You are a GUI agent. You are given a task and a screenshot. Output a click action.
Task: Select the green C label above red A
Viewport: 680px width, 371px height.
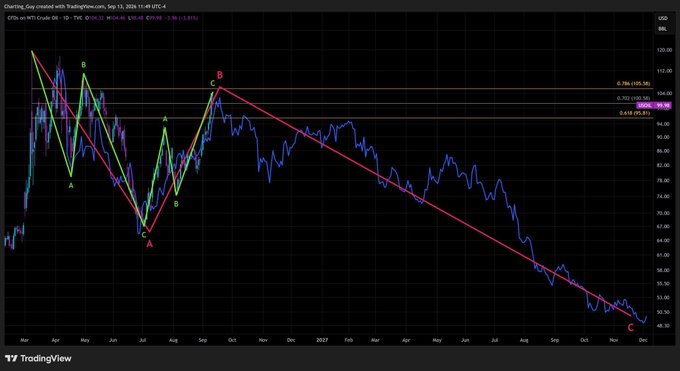[x=144, y=235]
